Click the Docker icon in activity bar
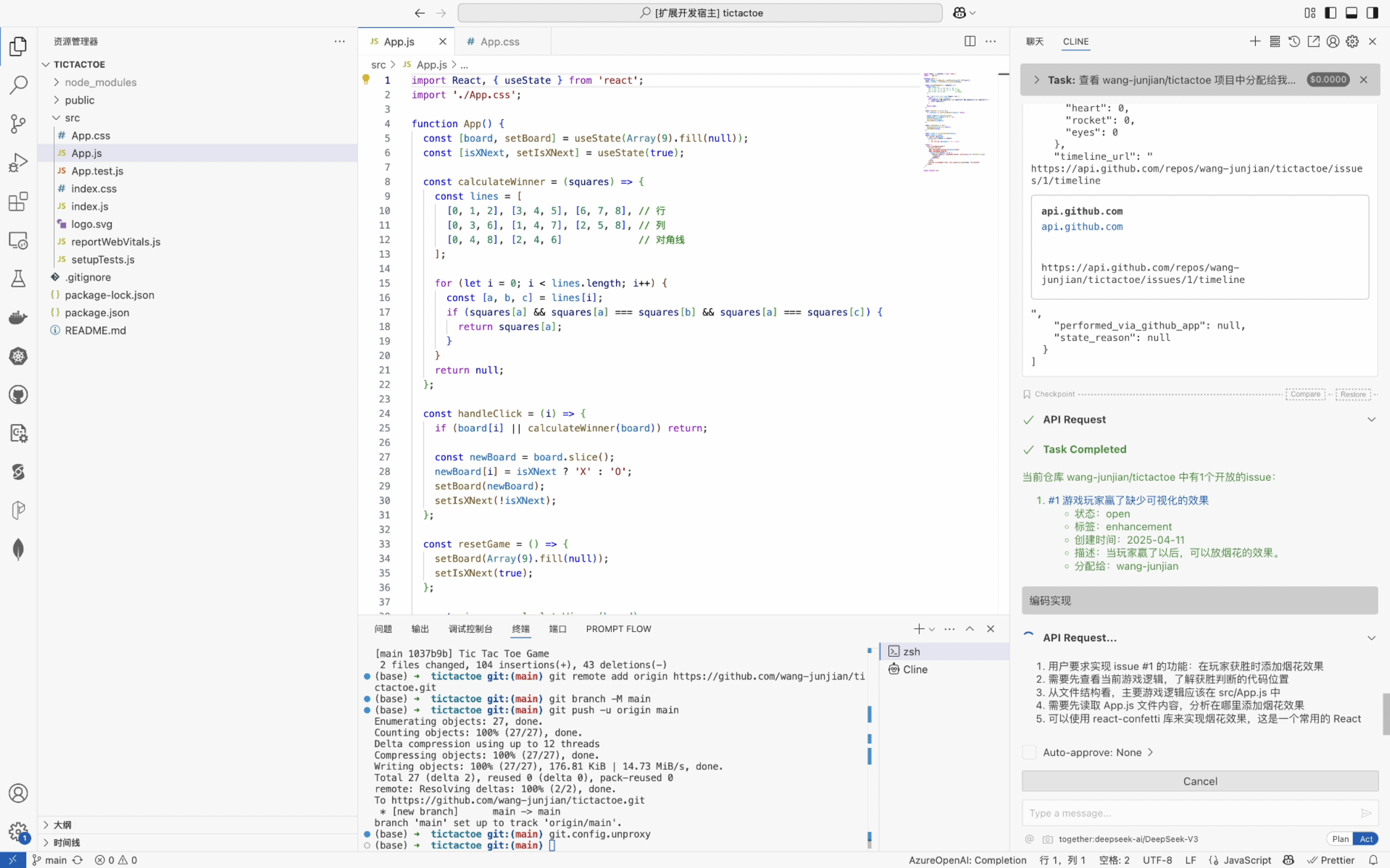The width and height of the screenshot is (1390, 868). tap(18, 318)
